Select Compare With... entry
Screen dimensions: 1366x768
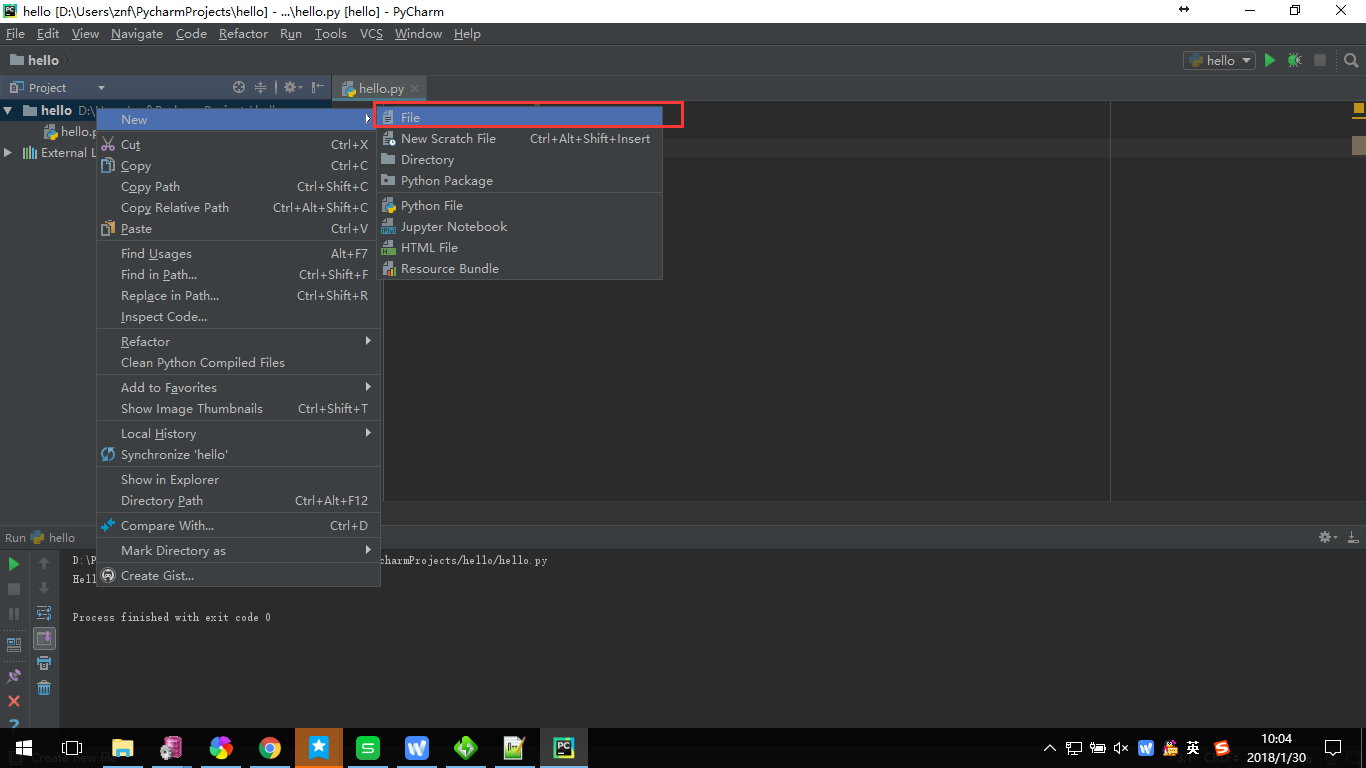tap(238, 526)
